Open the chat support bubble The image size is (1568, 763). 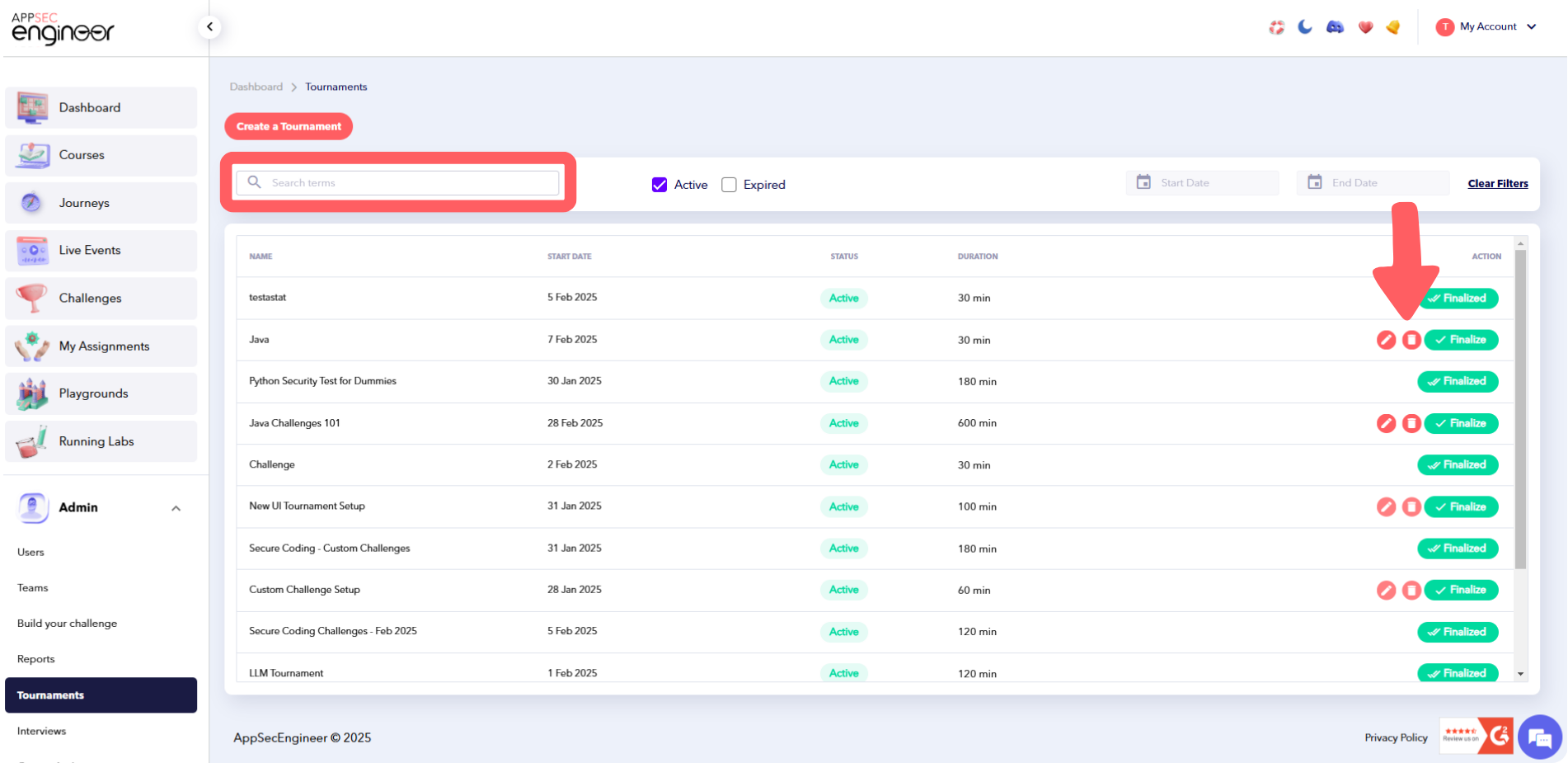click(x=1539, y=738)
